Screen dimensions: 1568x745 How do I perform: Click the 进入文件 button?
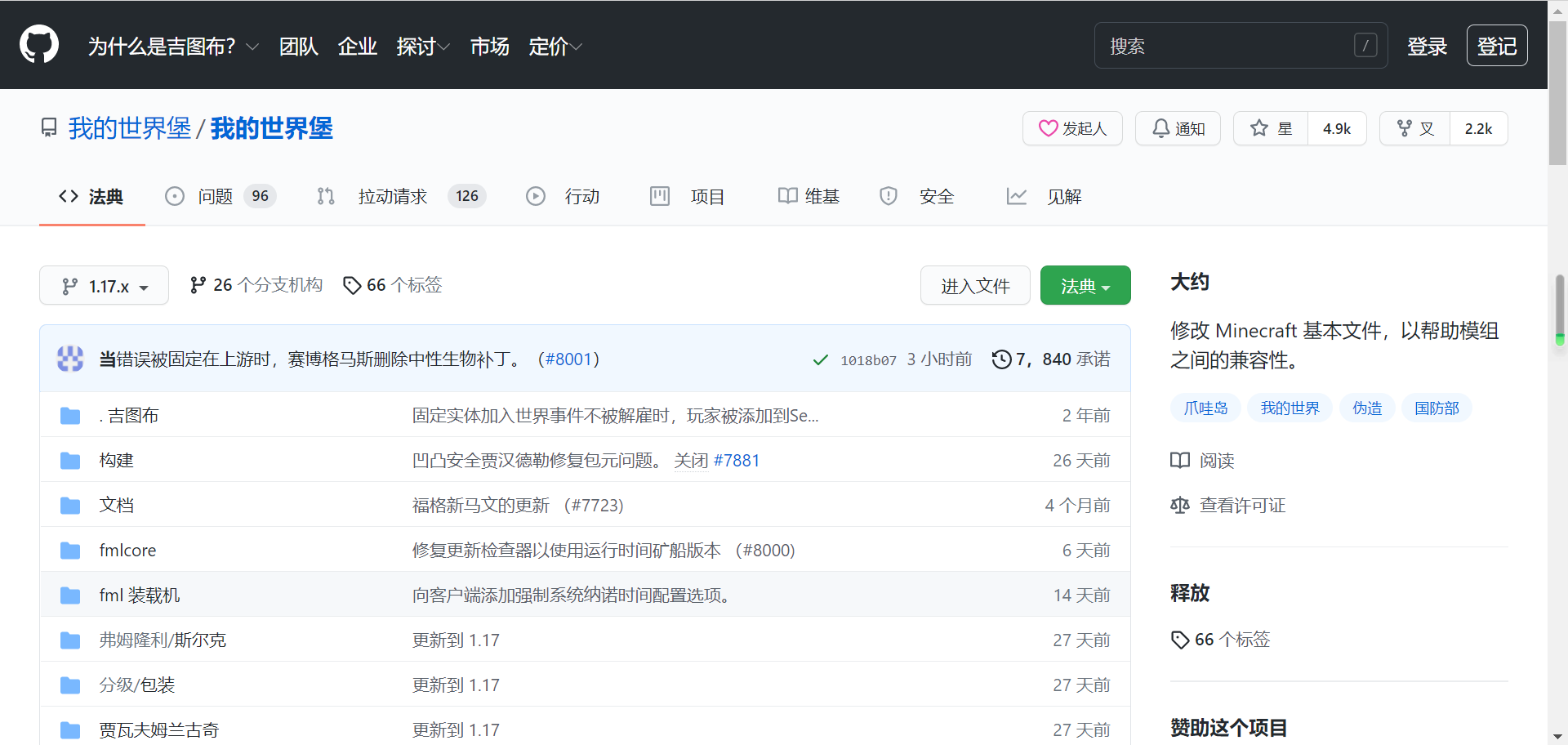point(975,285)
